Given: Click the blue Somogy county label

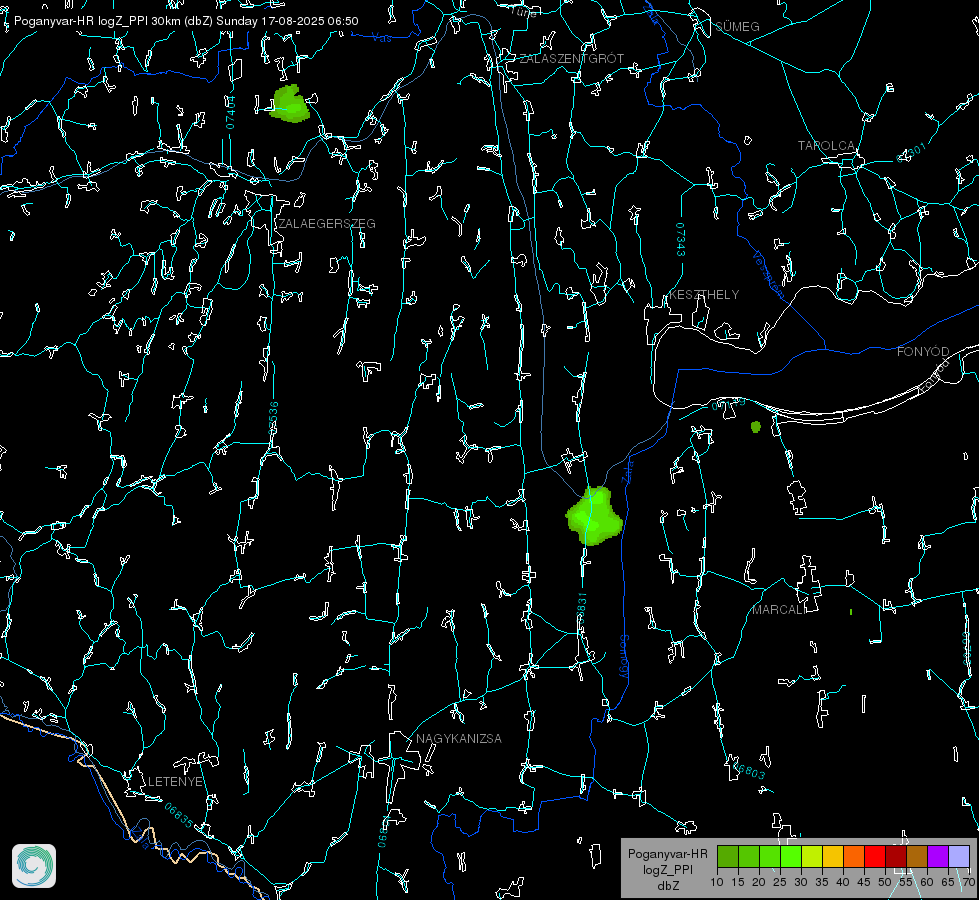Looking at the screenshot, I should click(x=624, y=657).
